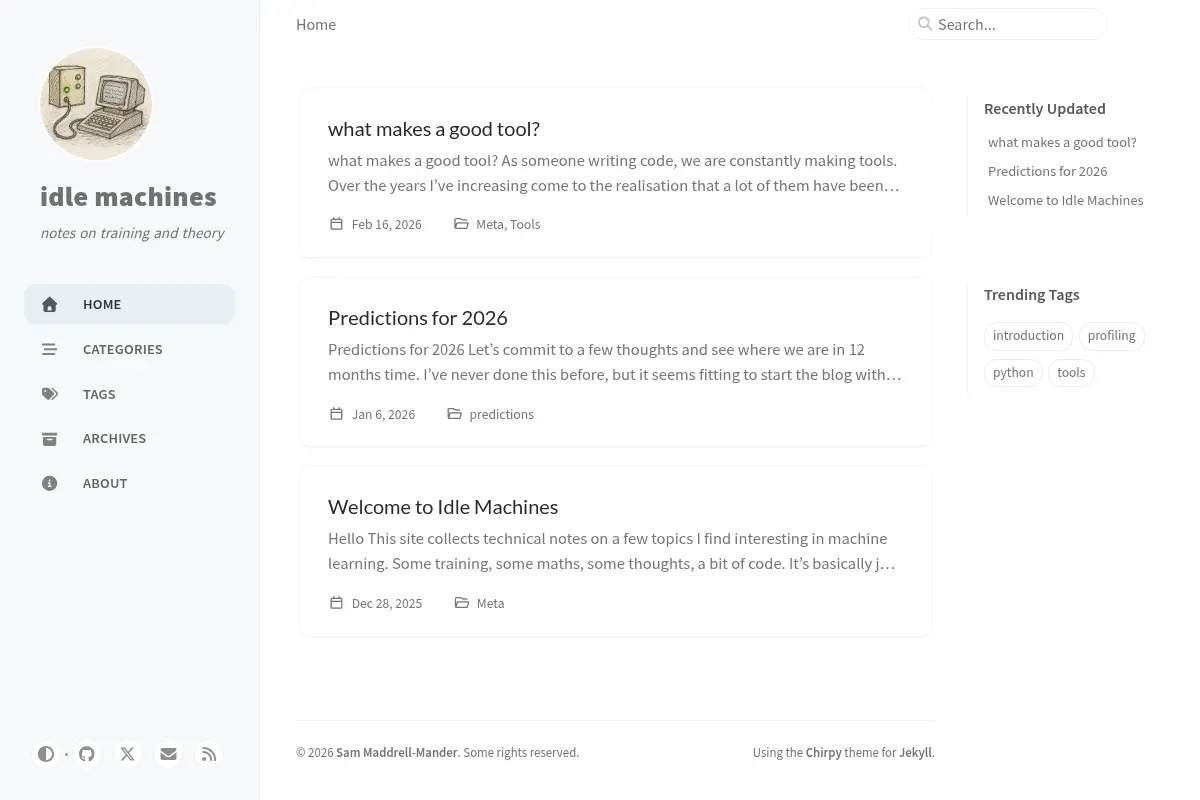Open 'what makes a good tool?' in Recently Updated
This screenshot has width=1200, height=800.
[1062, 142]
